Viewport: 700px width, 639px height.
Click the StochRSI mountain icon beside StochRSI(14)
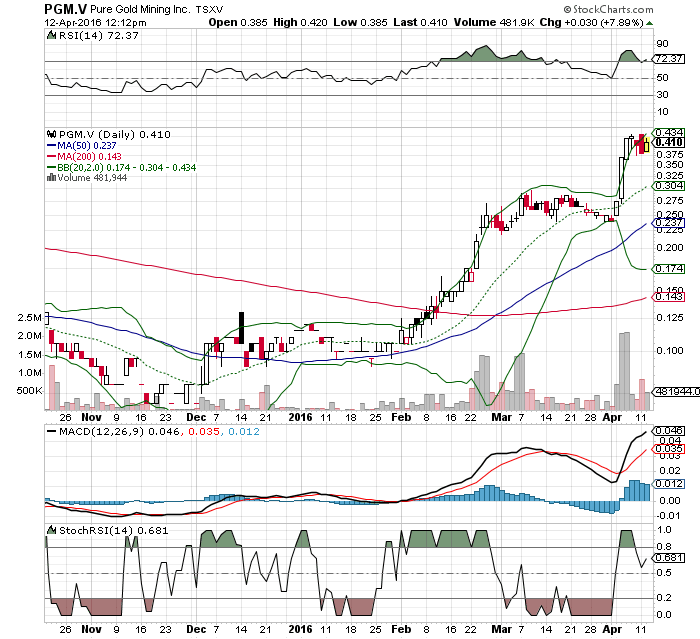[52, 530]
